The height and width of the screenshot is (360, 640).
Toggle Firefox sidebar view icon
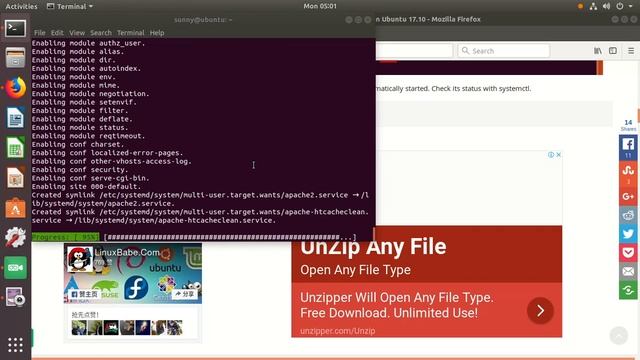tap(613, 51)
